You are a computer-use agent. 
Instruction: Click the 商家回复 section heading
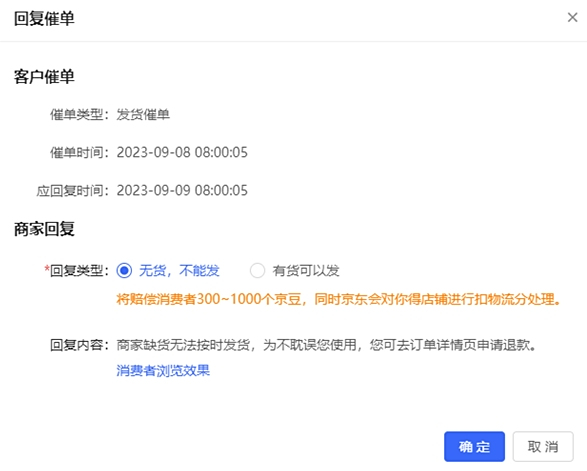[44, 229]
